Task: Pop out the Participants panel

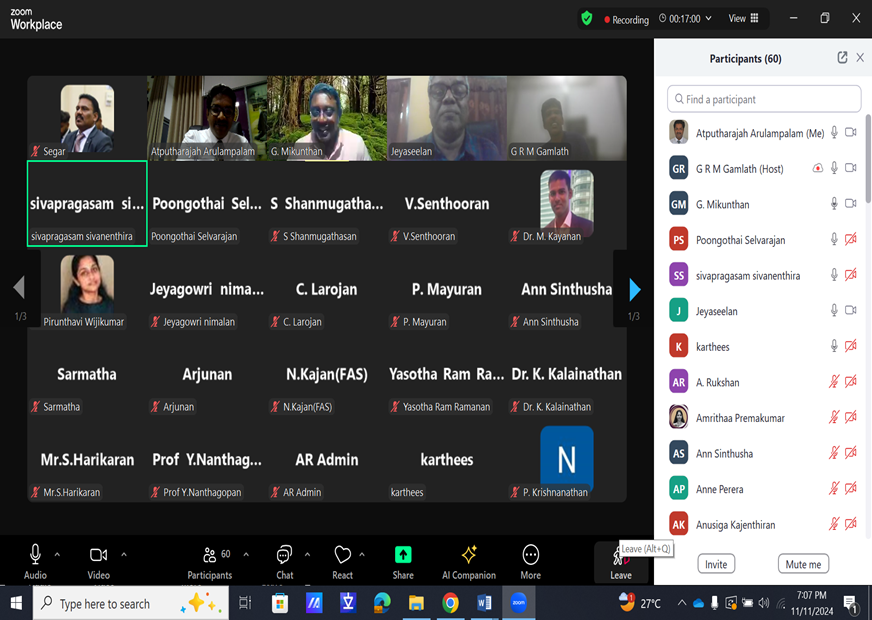Action: tap(842, 58)
